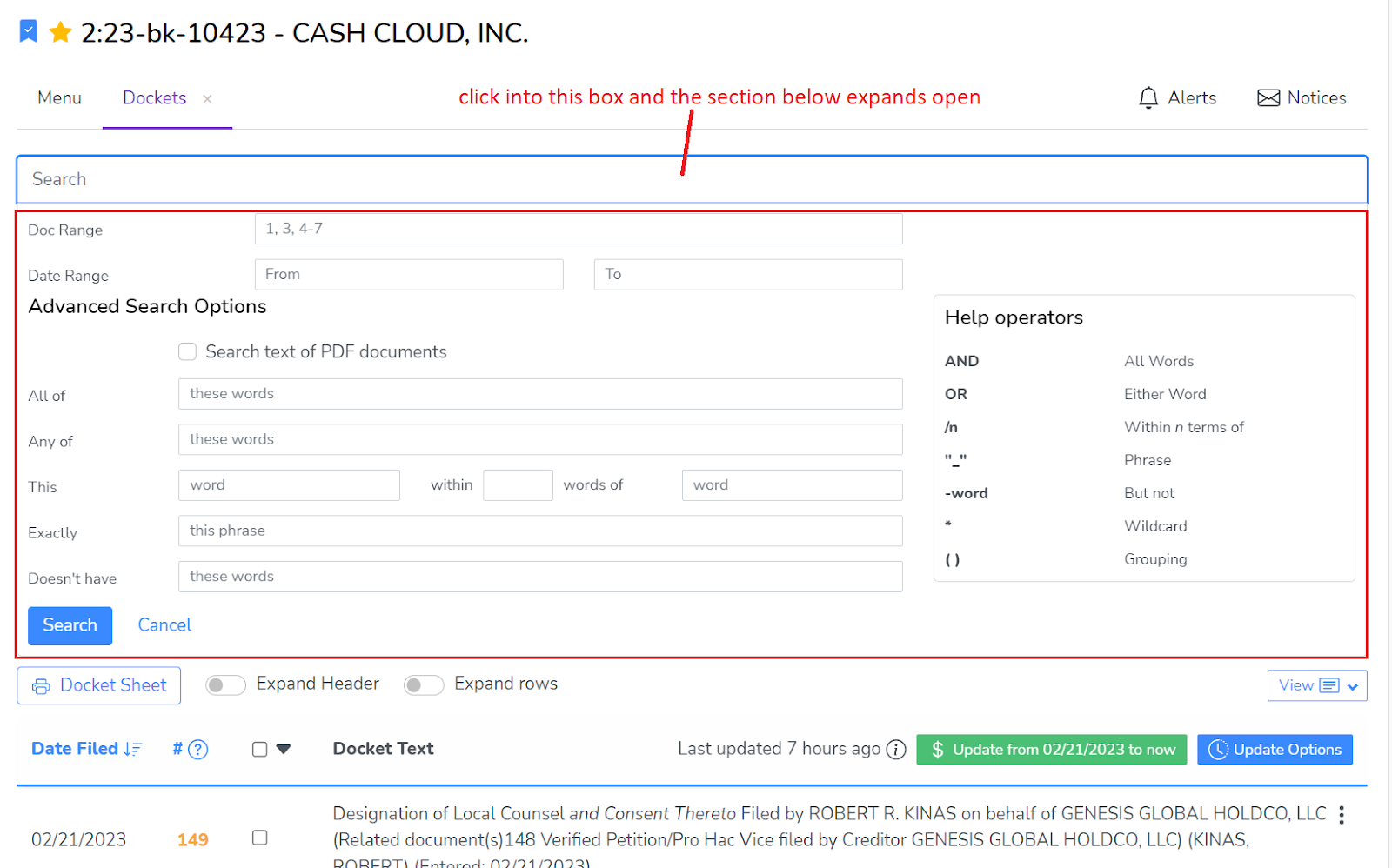
Task: Check the box for docket entry 149
Action: (259, 838)
